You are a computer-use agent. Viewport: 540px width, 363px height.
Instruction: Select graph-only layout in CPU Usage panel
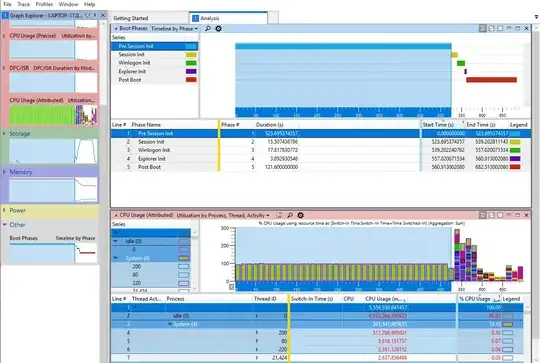click(492, 215)
